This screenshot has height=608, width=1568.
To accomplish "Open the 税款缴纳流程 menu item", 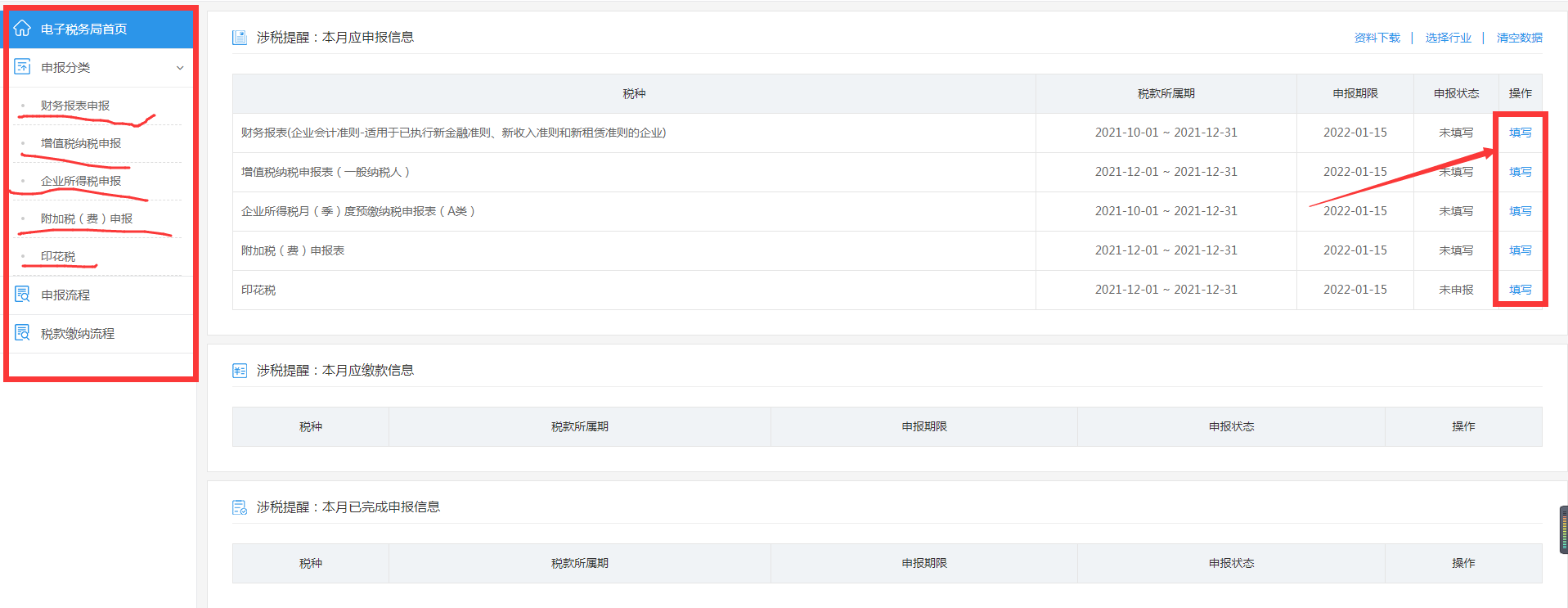I will click(x=78, y=333).
